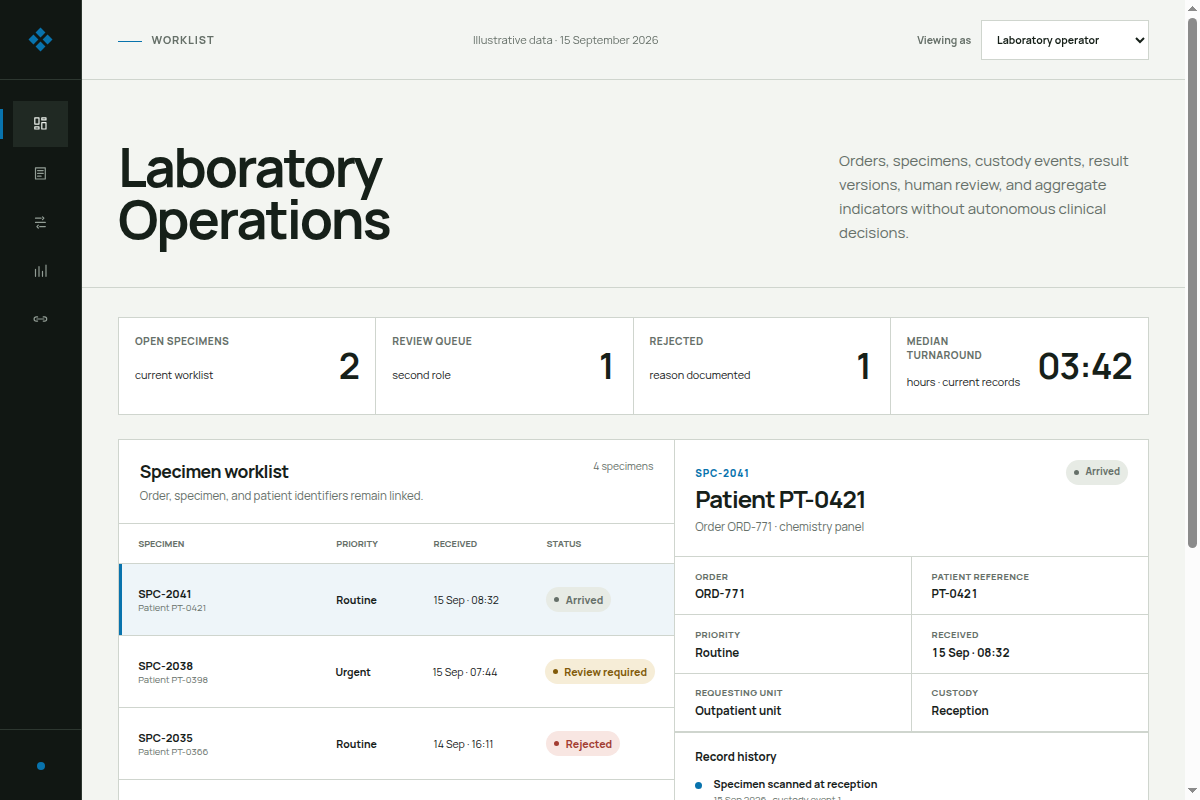
Task: Open the Viewing as role dropdown
Action: pos(1064,40)
